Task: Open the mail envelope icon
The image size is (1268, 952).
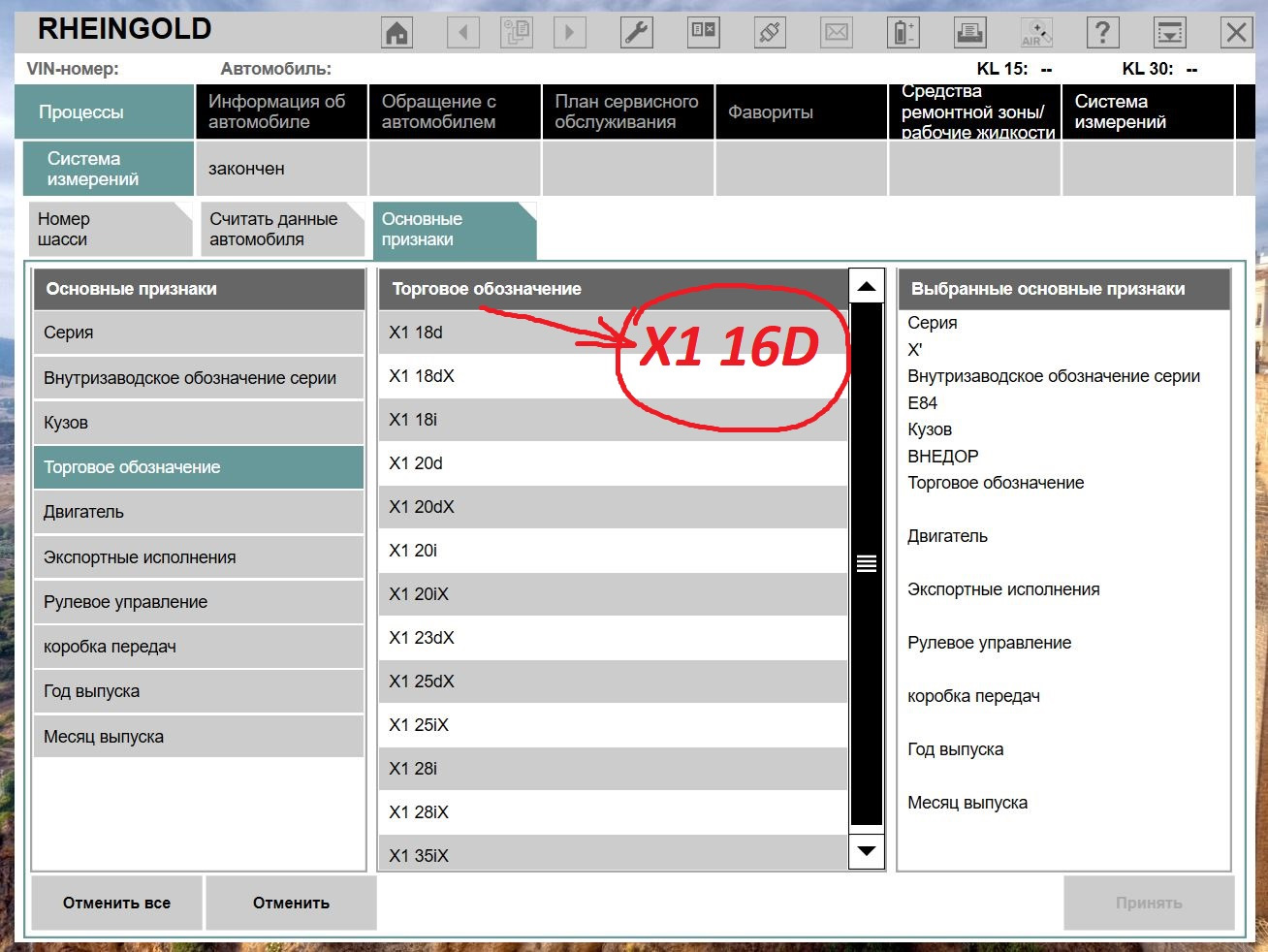Action: [837, 33]
